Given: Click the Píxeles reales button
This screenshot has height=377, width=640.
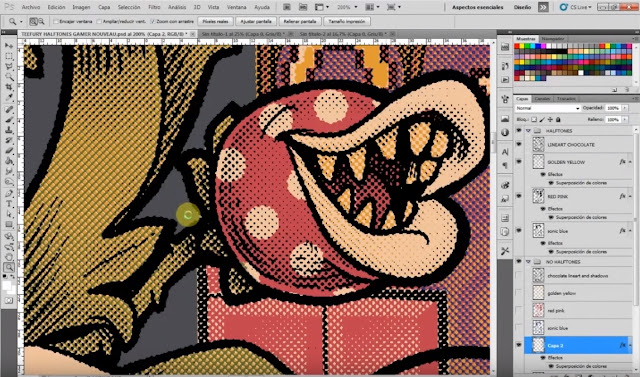Looking at the screenshot, I should click(x=216, y=21).
